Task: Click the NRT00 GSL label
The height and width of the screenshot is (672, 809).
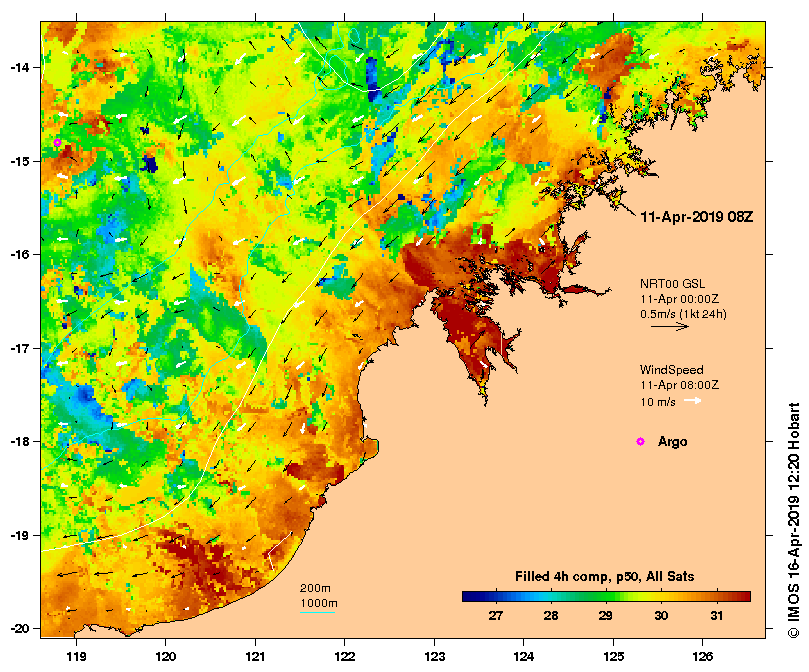Action: 672,283
